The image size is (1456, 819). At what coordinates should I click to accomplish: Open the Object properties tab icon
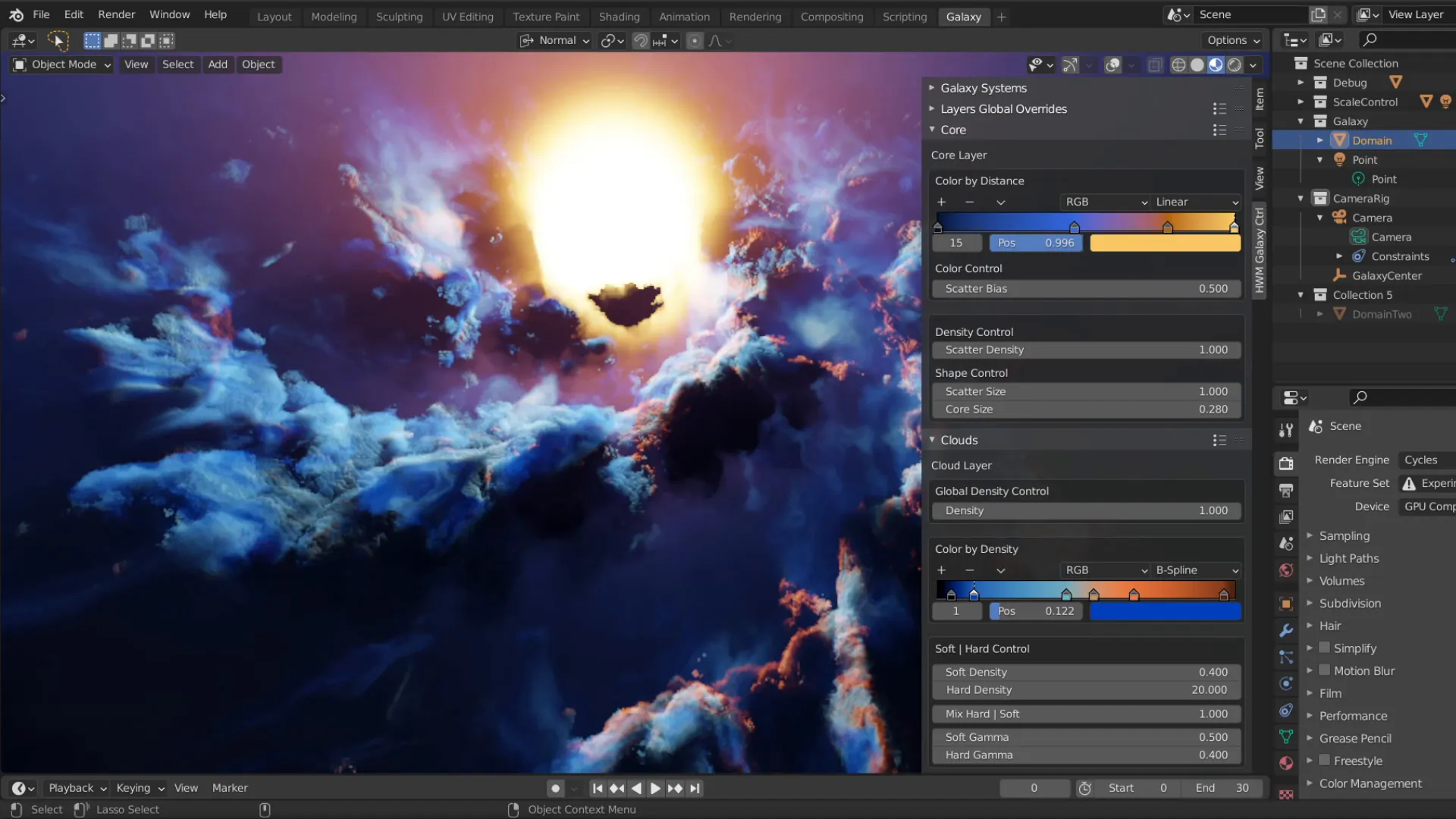pyautogui.click(x=1286, y=604)
